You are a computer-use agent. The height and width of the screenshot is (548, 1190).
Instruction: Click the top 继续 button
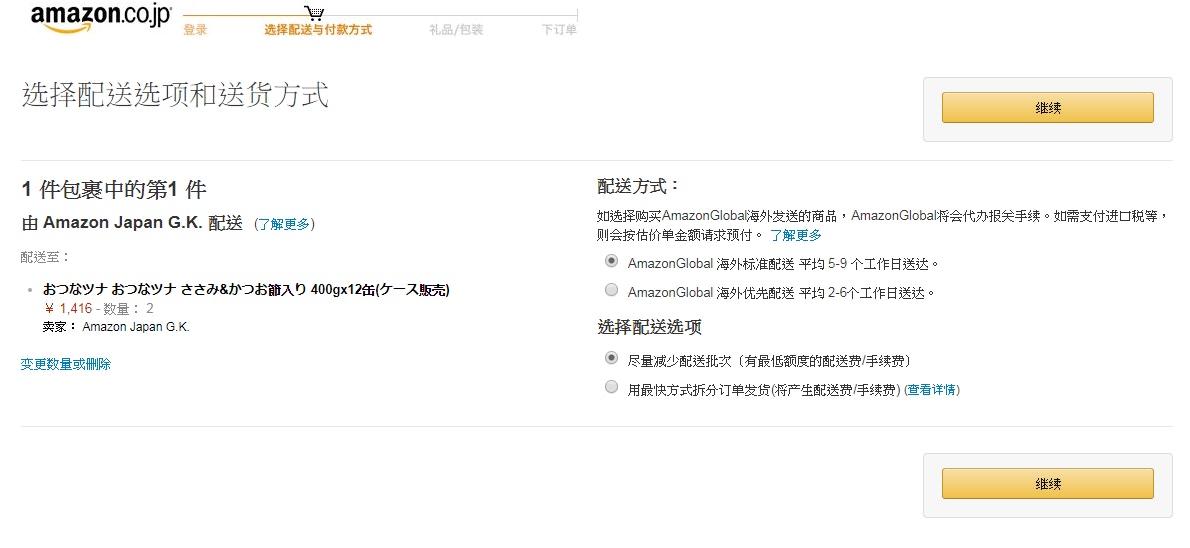(1047, 108)
